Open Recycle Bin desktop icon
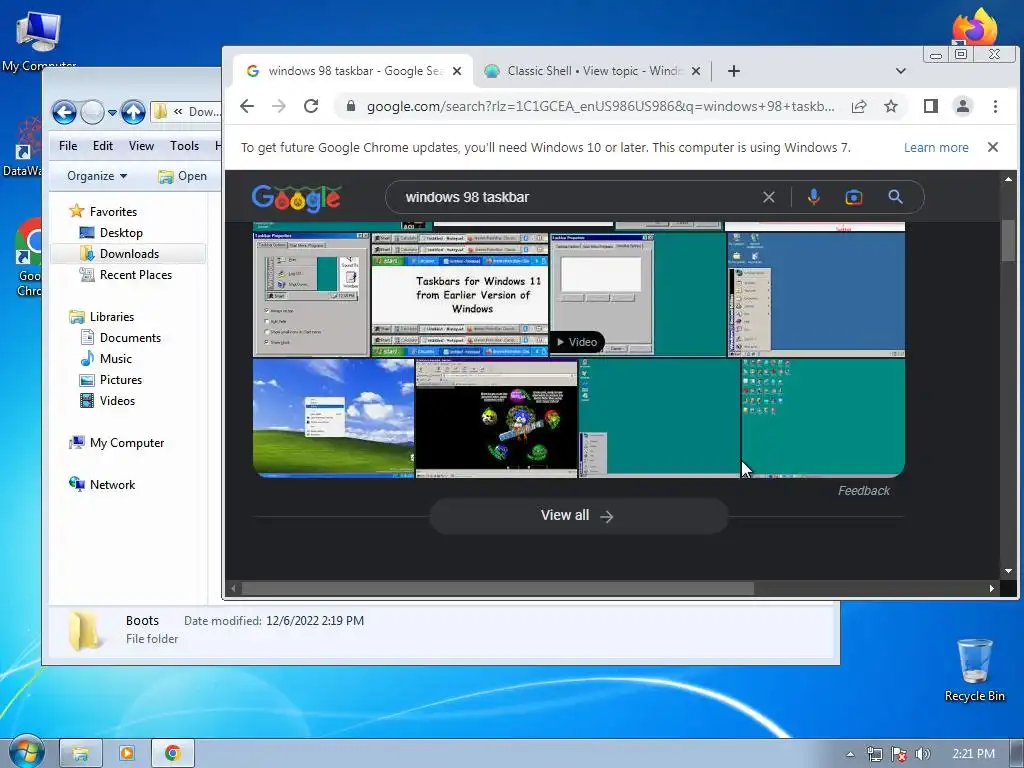 pyautogui.click(x=974, y=670)
